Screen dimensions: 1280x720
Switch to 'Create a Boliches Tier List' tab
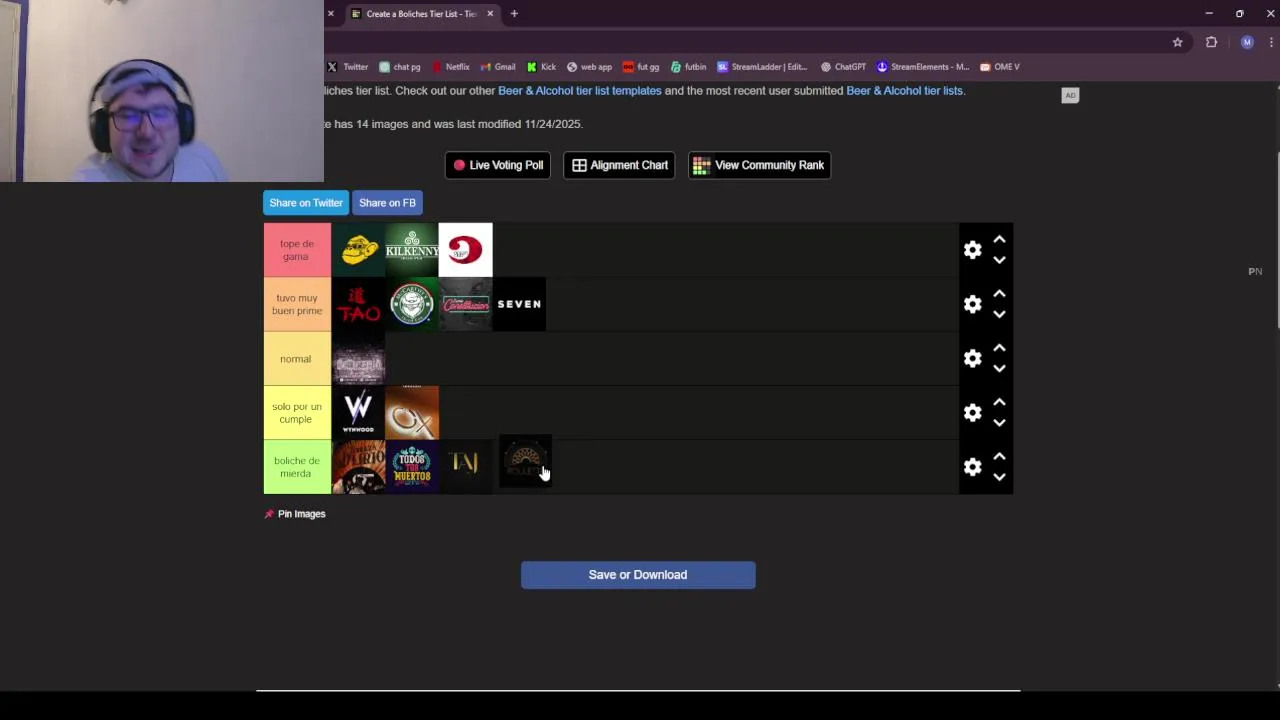coord(420,14)
